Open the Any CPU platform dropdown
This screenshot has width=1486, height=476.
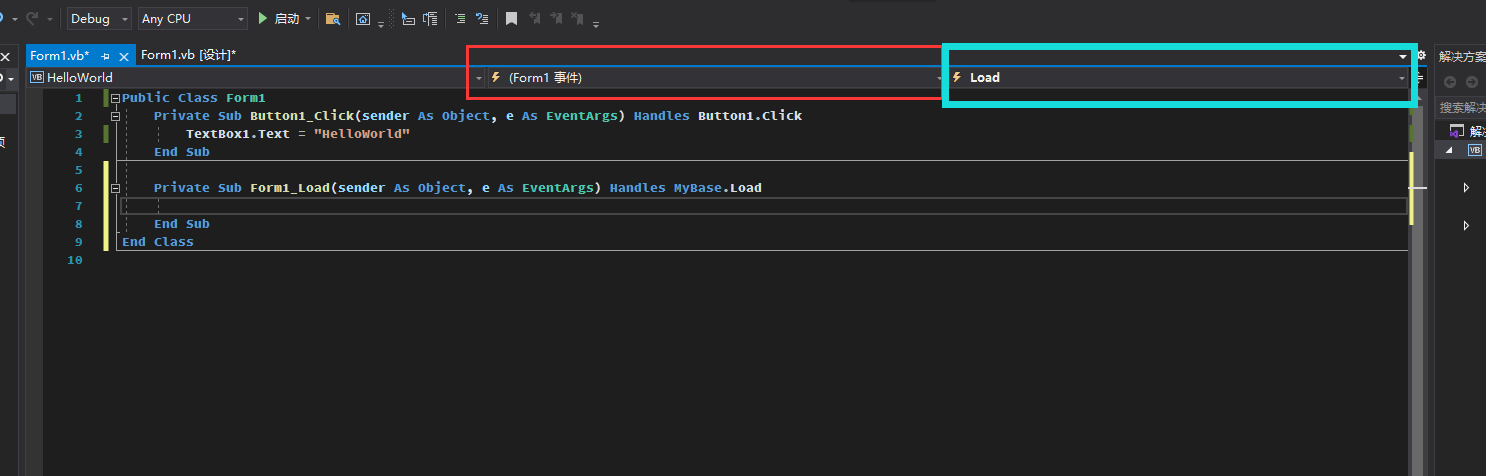click(x=193, y=19)
